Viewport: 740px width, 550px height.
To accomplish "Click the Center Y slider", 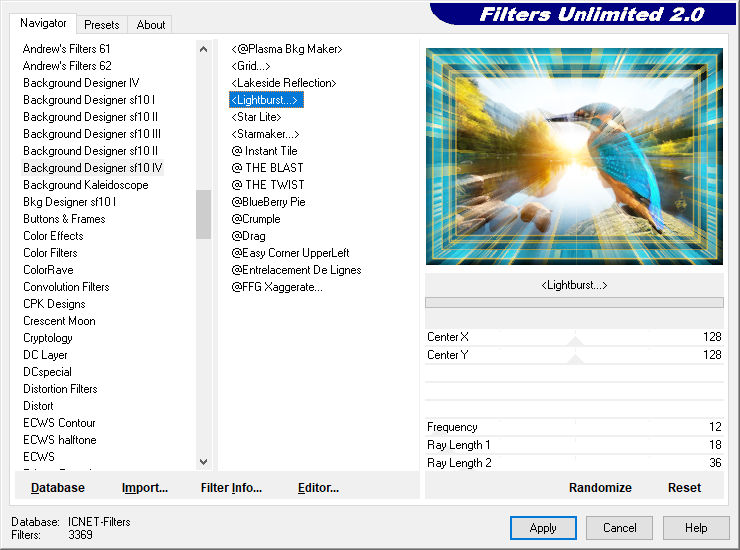I will [x=574, y=355].
